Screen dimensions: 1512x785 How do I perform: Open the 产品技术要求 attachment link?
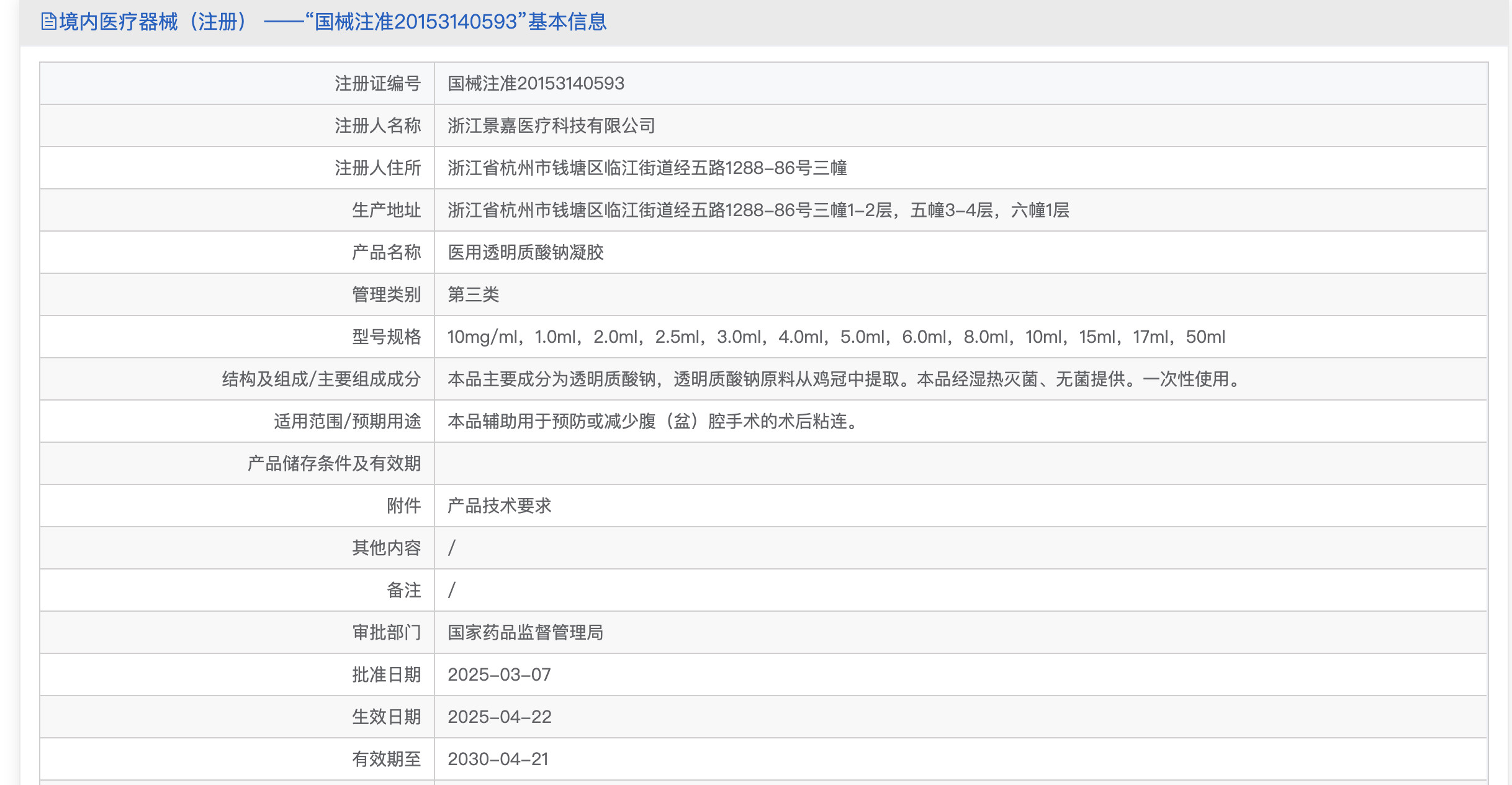[x=499, y=506]
